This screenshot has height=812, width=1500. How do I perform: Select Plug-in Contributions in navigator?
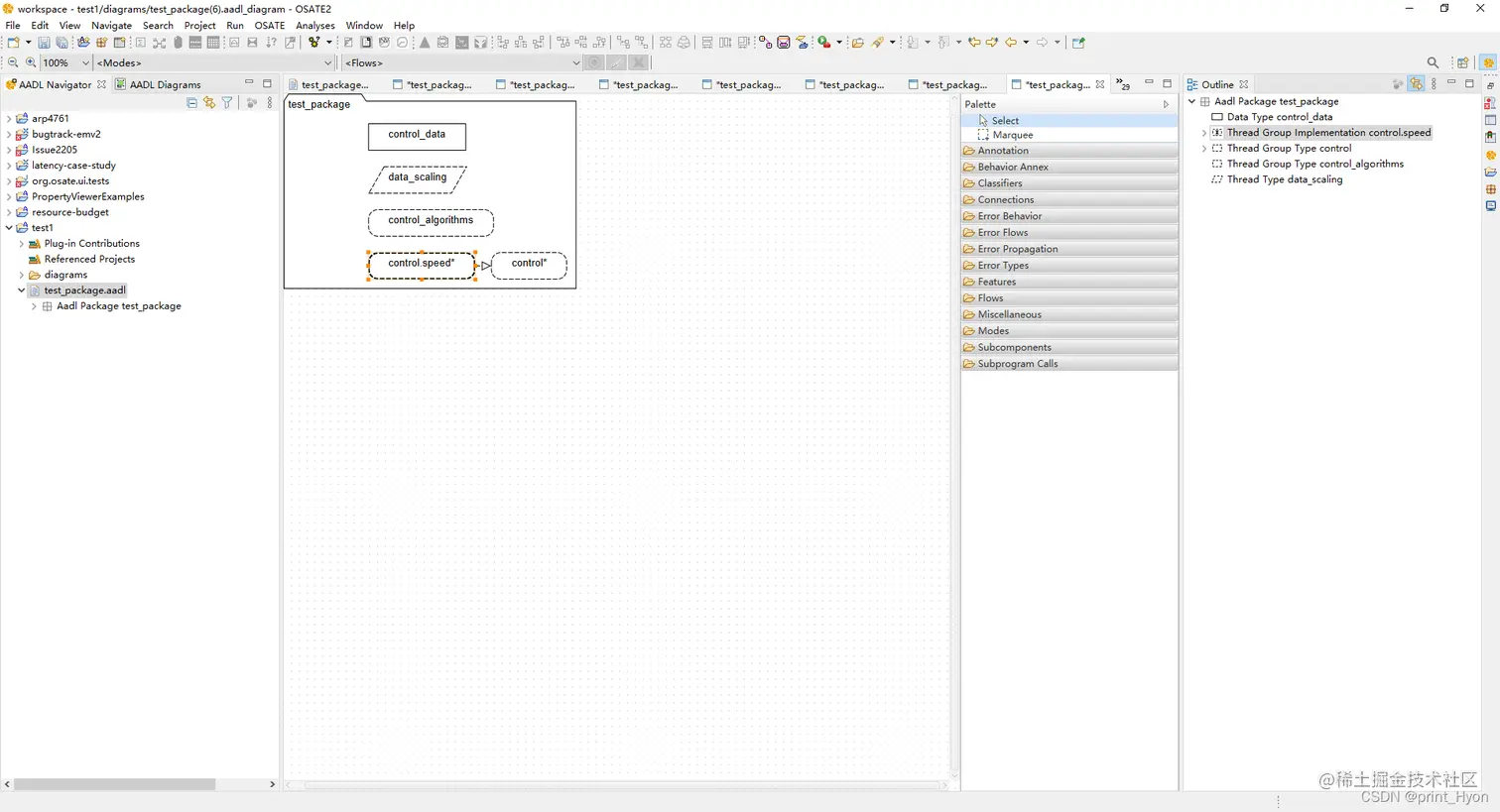(x=91, y=244)
